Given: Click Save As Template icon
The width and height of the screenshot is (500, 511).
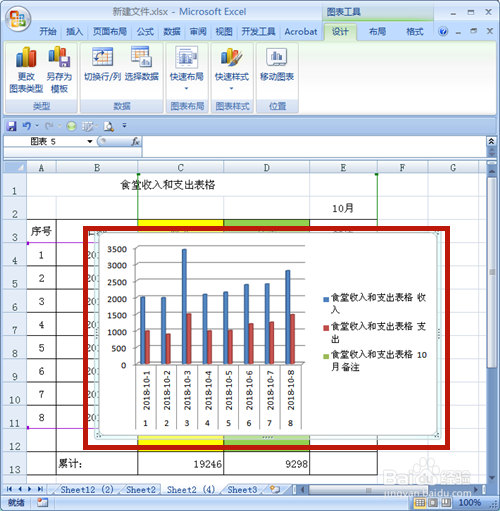Looking at the screenshot, I should coord(59,57).
